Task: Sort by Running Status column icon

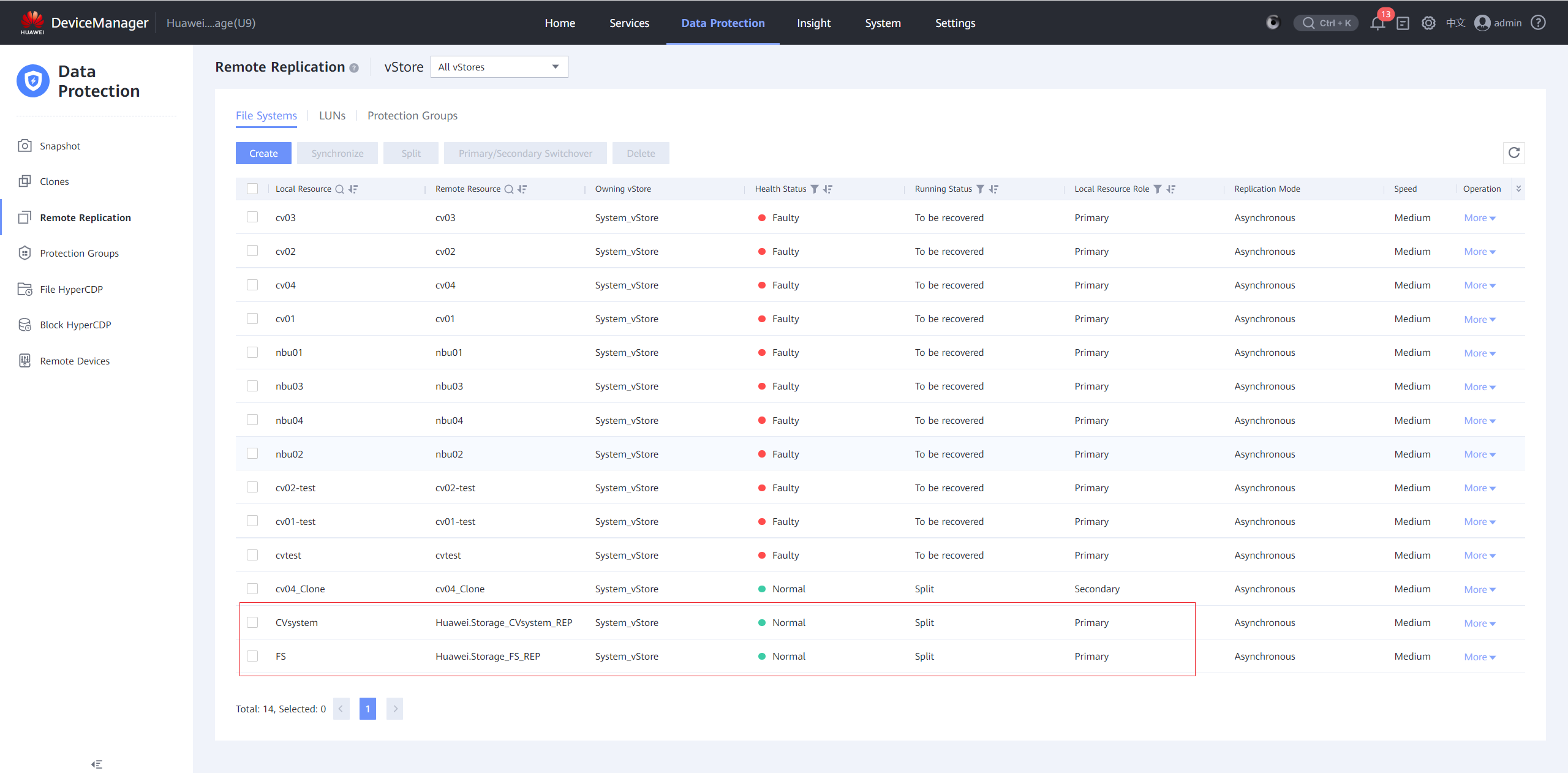Action: click(993, 189)
